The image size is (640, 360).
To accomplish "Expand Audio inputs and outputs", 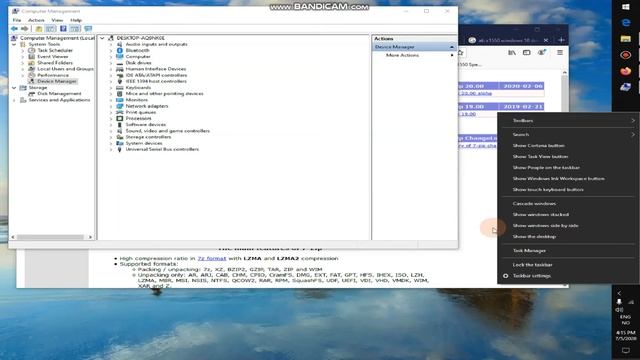I will pos(111,44).
